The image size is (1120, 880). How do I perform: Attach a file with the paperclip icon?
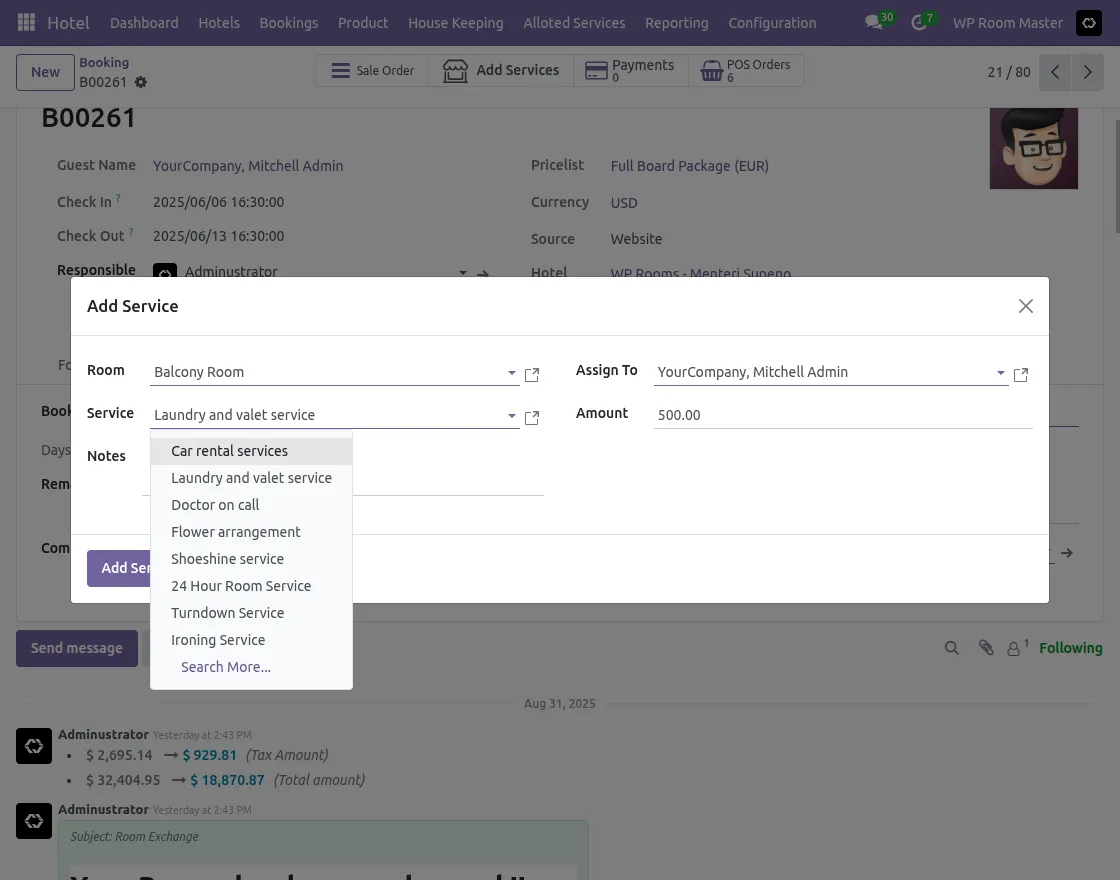(986, 647)
